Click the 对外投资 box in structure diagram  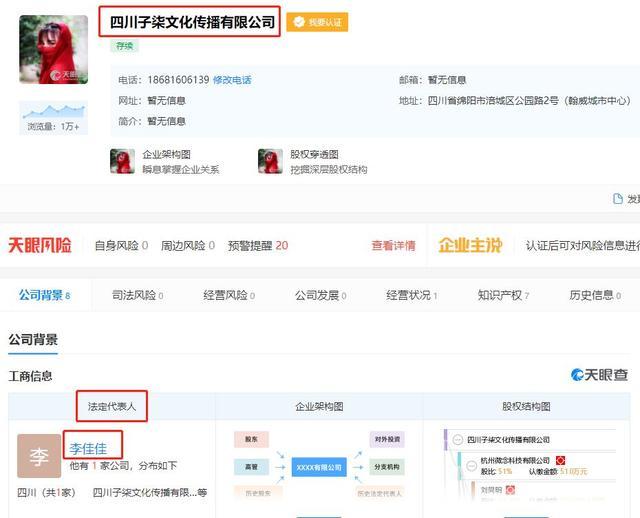click(x=387, y=439)
